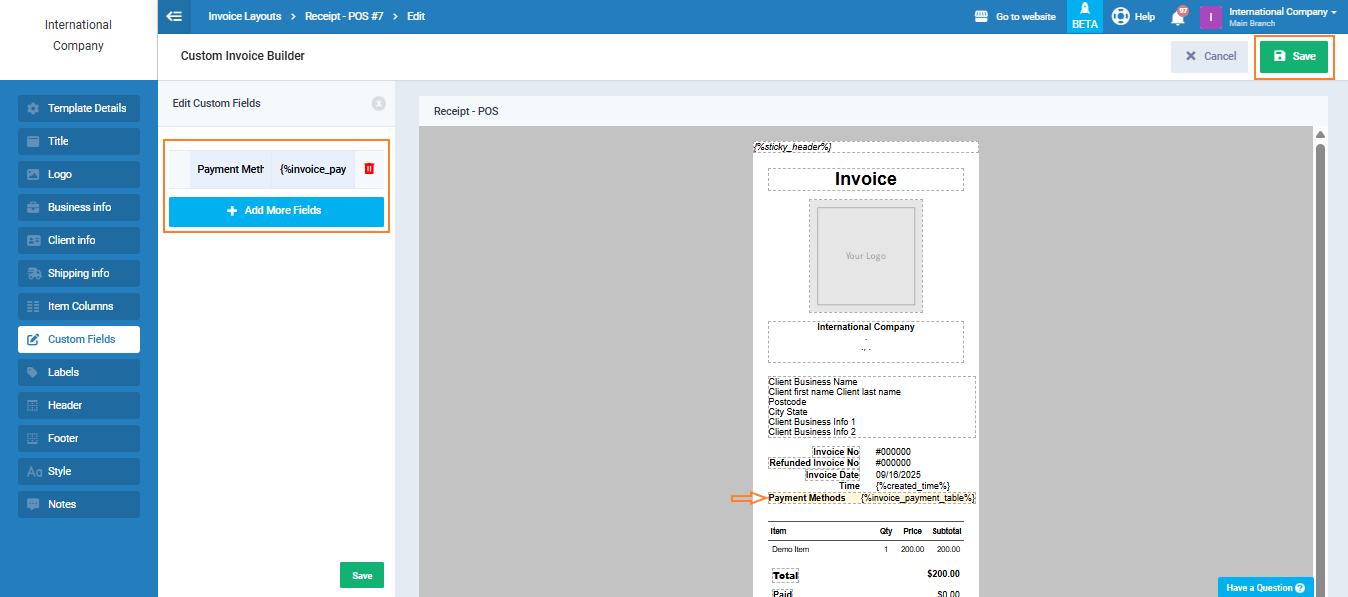Close the Edit Custom Fields panel

coord(378,103)
